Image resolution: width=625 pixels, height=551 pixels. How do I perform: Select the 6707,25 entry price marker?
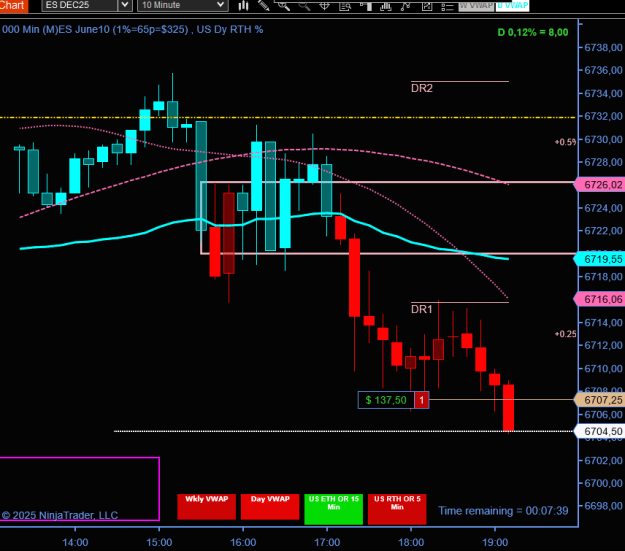(x=599, y=400)
